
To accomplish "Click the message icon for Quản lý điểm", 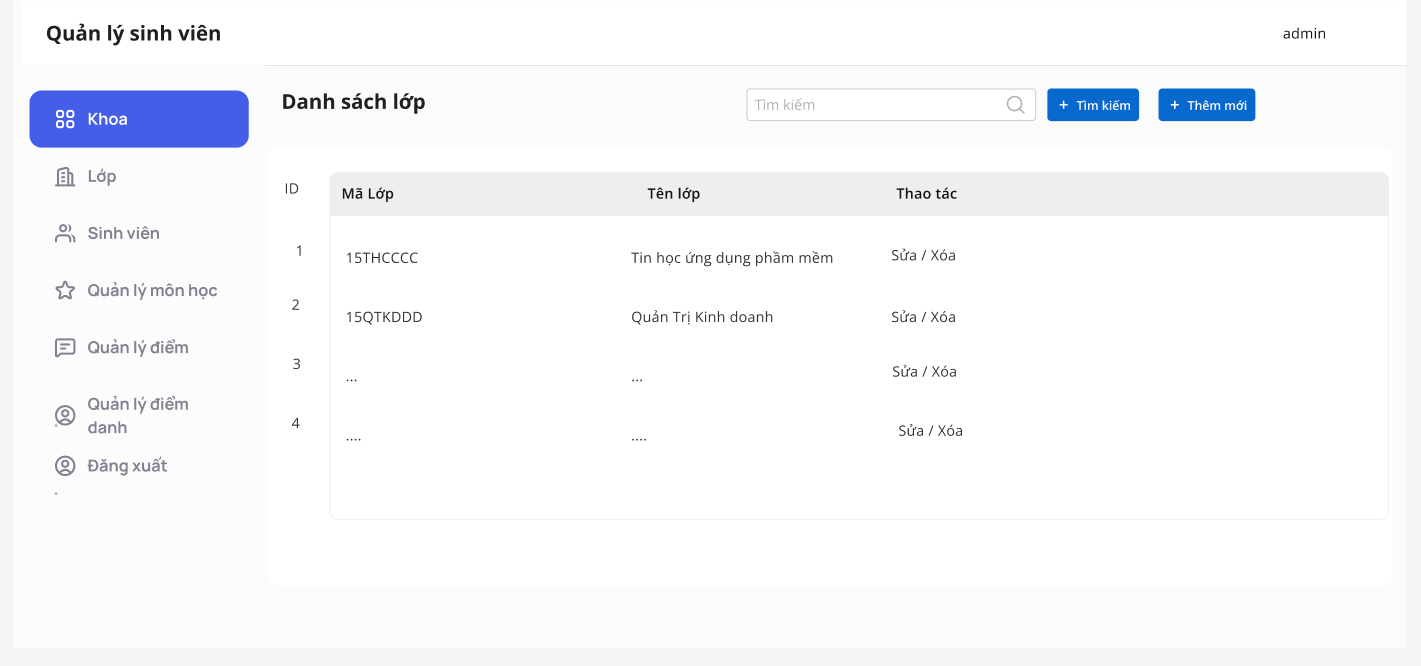I will pyautogui.click(x=65, y=348).
